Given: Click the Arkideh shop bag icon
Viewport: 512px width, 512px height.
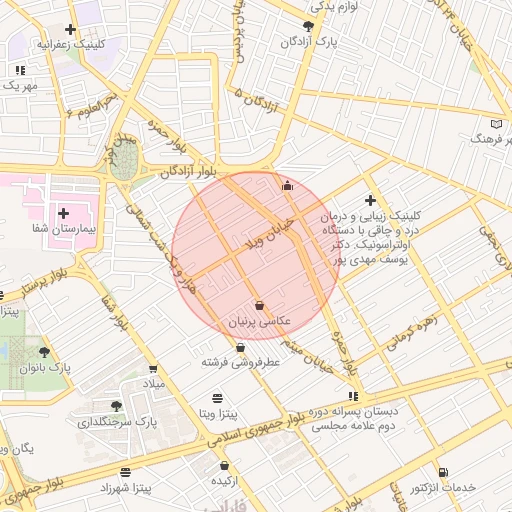Looking at the screenshot, I should (x=225, y=465).
